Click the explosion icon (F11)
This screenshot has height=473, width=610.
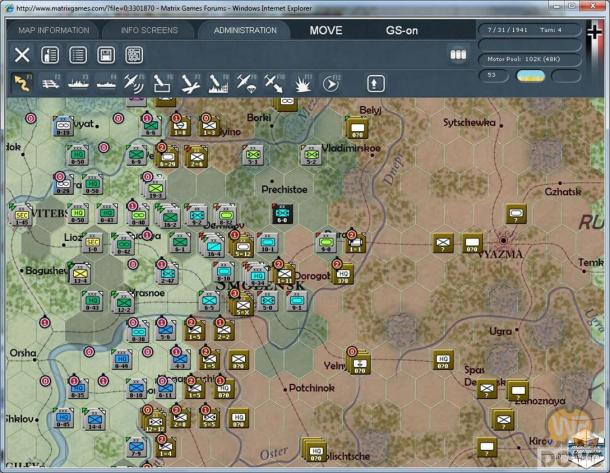coord(303,83)
